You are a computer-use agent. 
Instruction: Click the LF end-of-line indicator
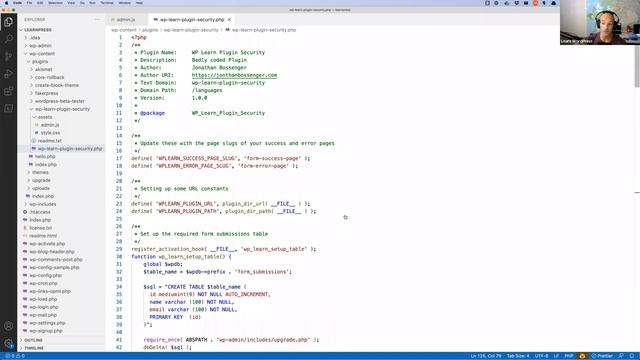(556, 356)
